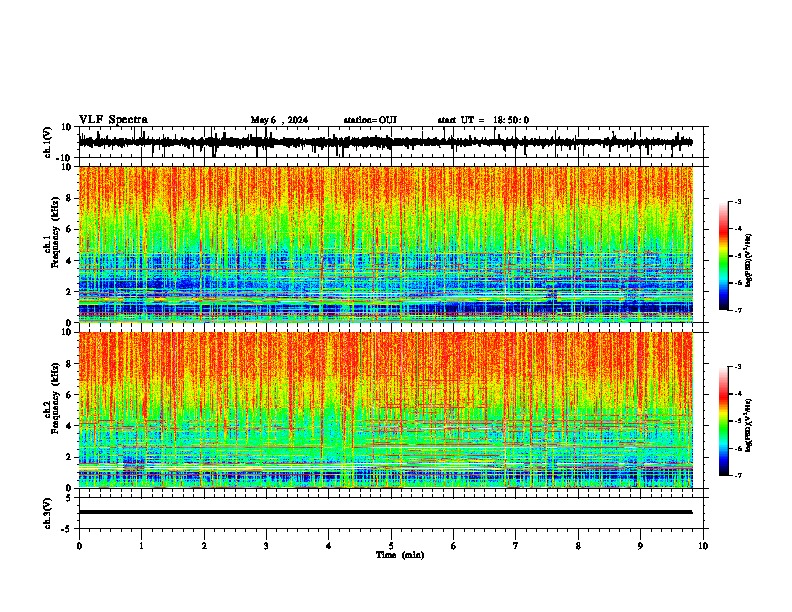Click the time axis tick label "4"
Viewport: 792px width, 612px height.
pyautogui.click(x=329, y=545)
